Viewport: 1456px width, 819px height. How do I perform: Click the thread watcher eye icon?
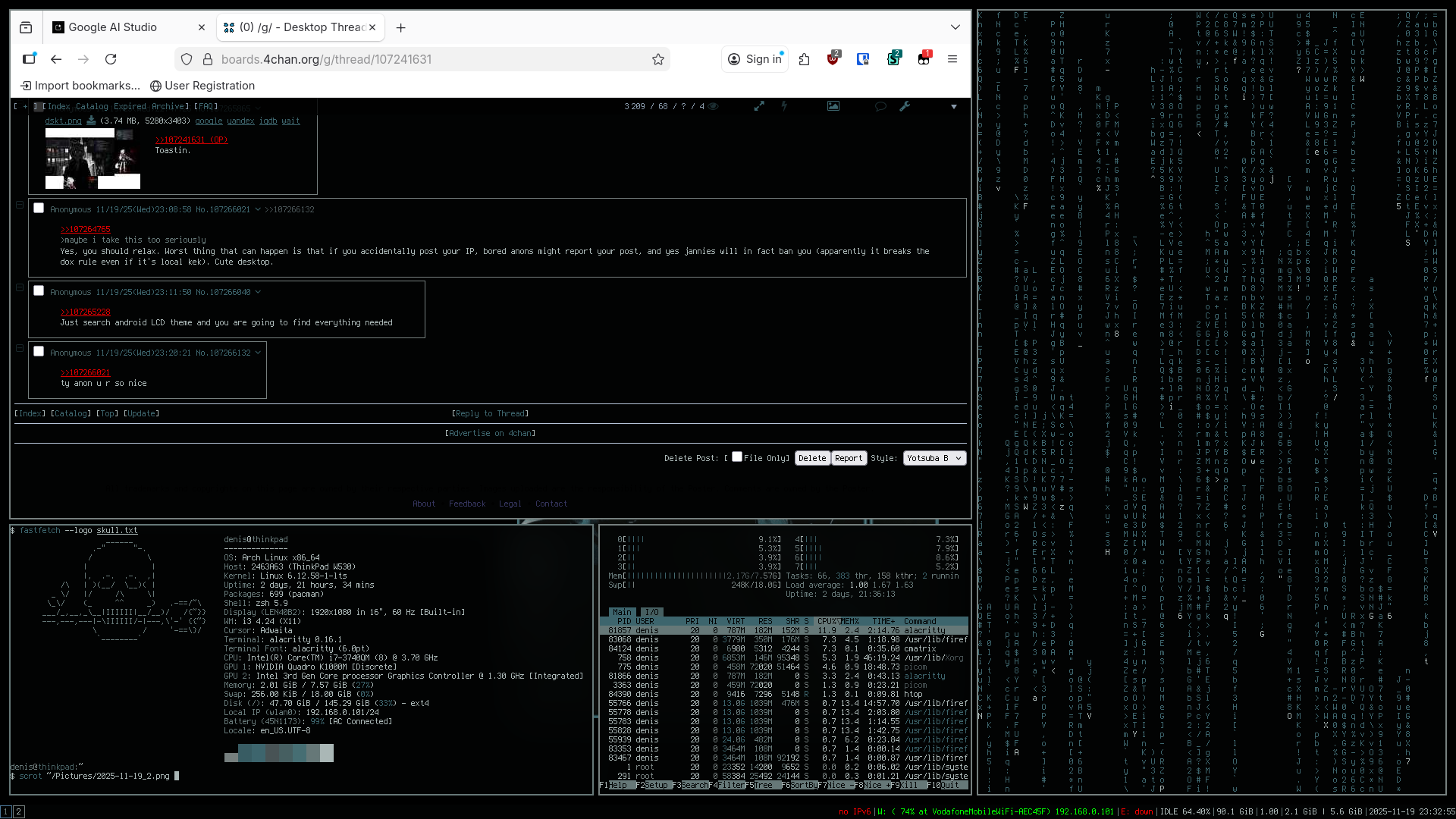713,107
